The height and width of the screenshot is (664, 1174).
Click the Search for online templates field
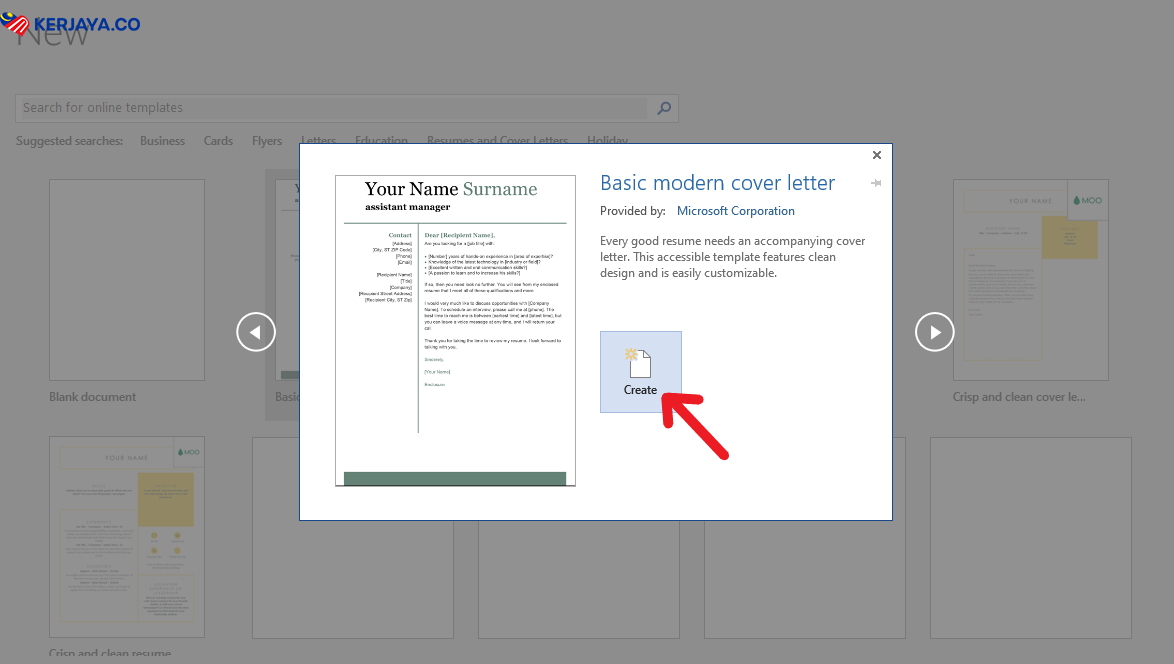click(332, 108)
